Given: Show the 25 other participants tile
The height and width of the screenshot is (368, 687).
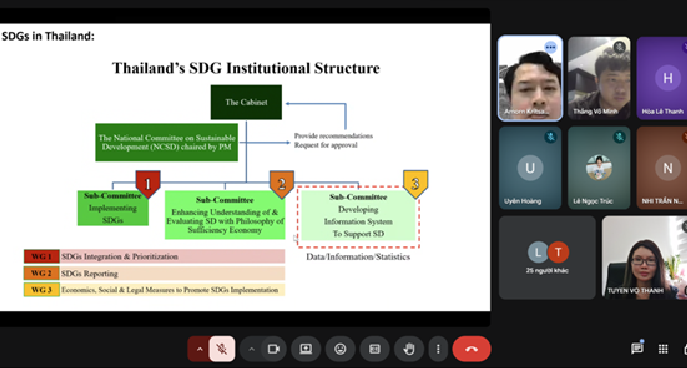Looking at the screenshot, I should (x=547, y=258).
